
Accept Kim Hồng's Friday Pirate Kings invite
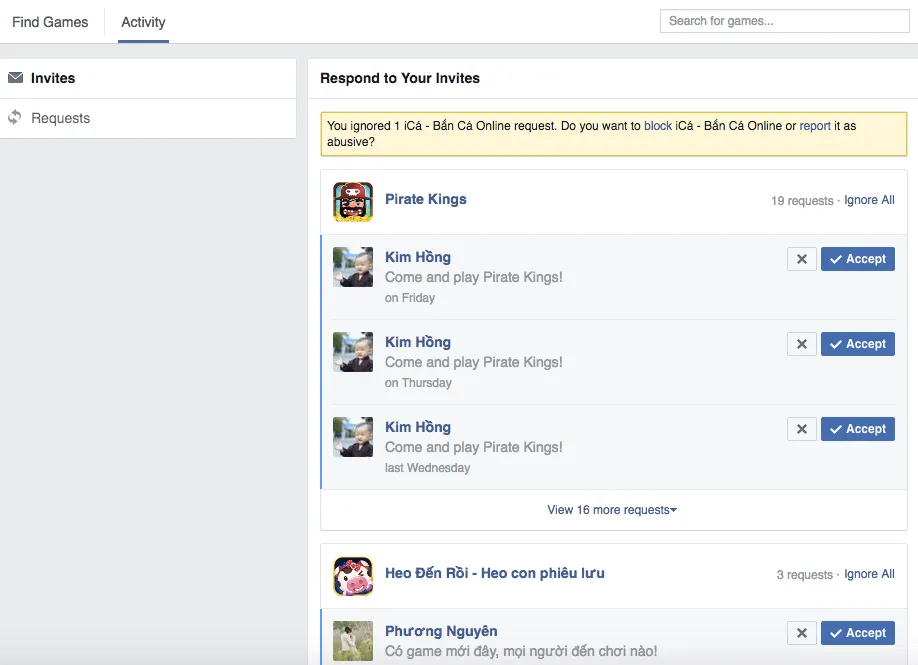point(857,259)
